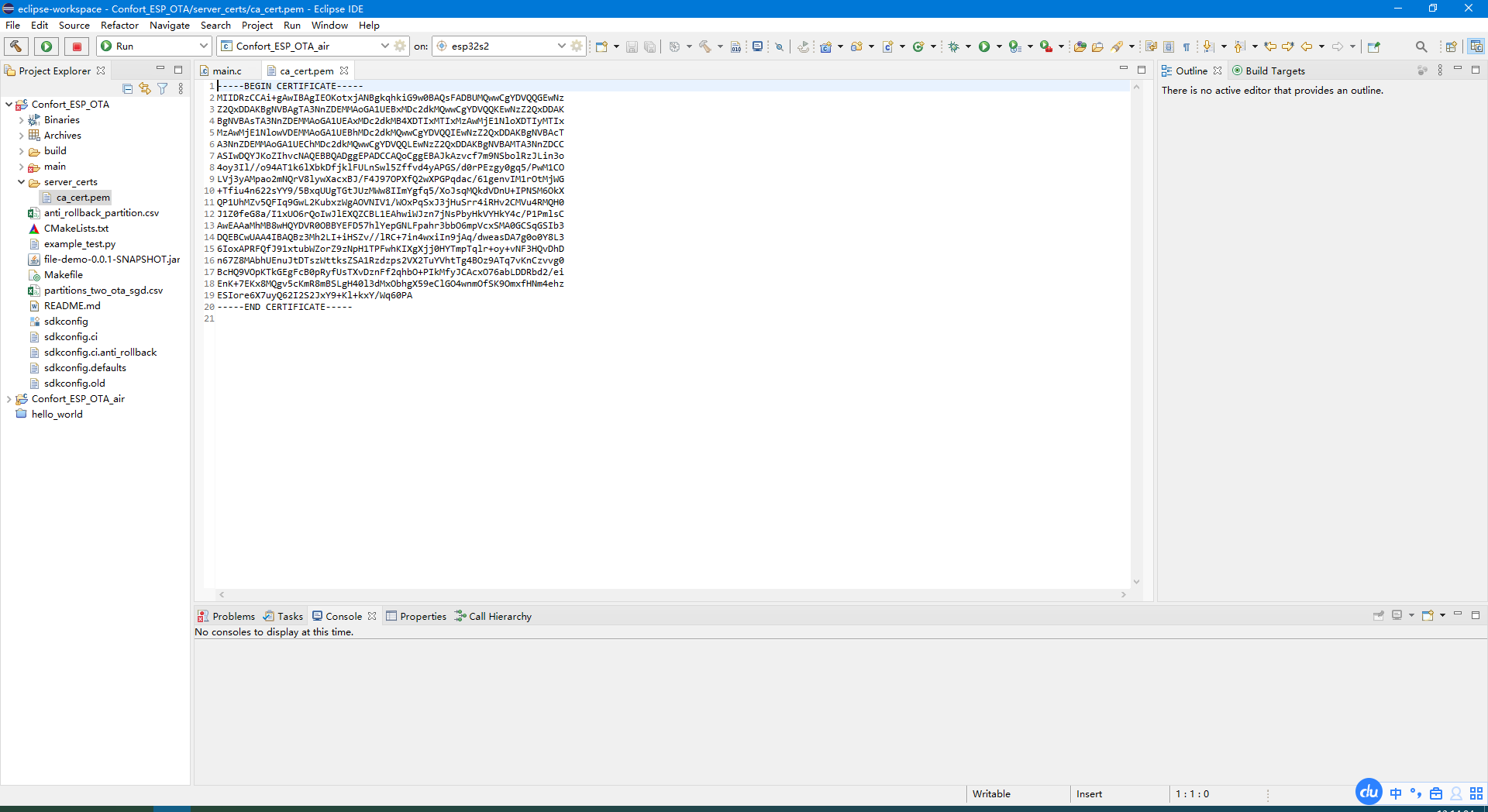Screen dimensions: 1488x812
Task: Collapse the Confort_ESP_OTA project
Action: click(9, 104)
